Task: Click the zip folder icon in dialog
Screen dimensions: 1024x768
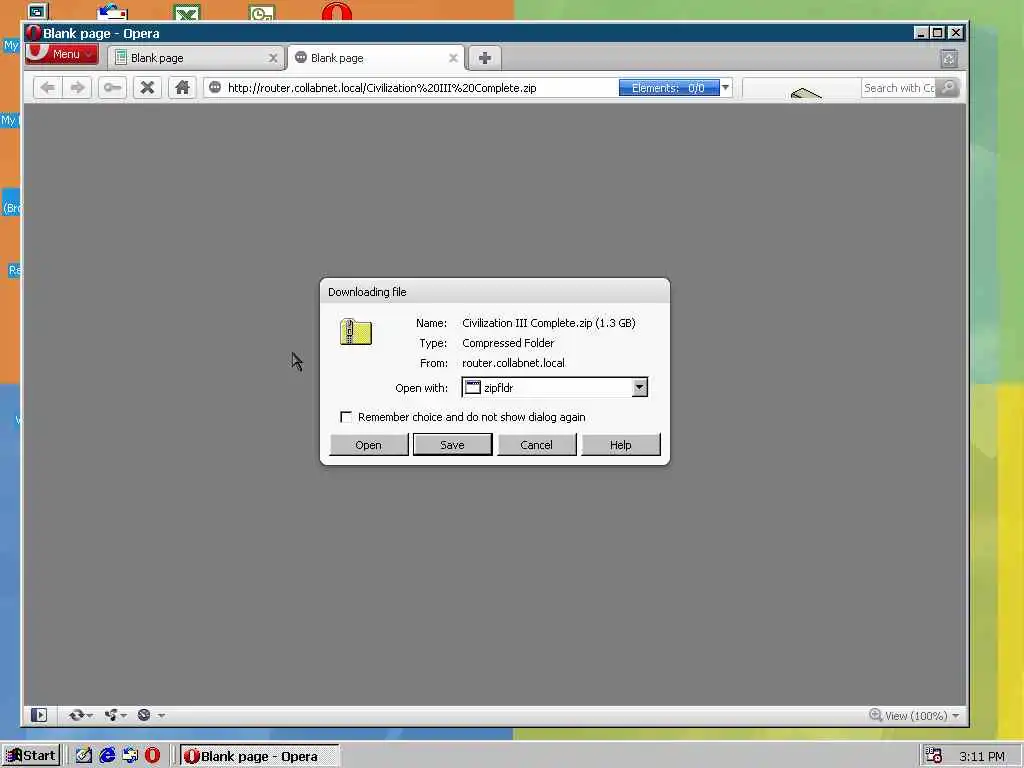Action: pyautogui.click(x=356, y=332)
